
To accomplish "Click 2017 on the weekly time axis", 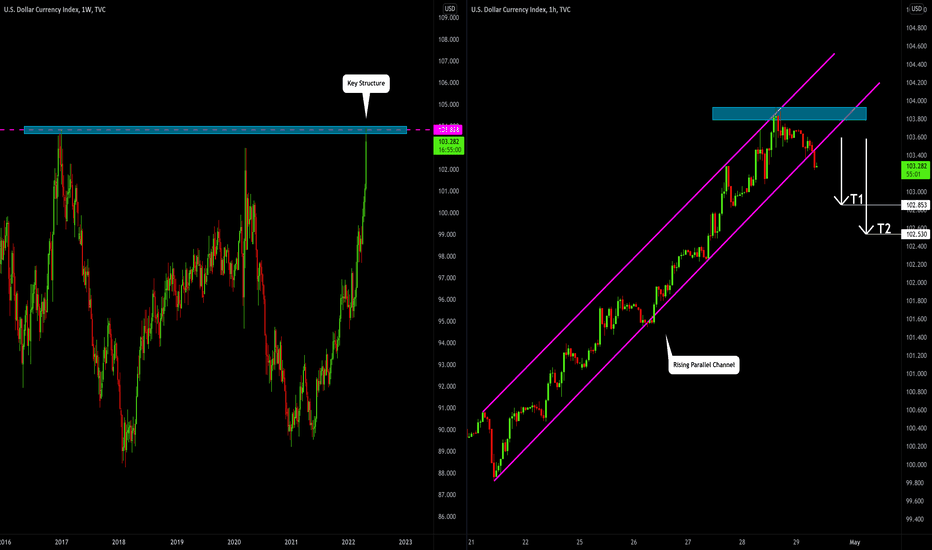I will [x=61, y=542].
